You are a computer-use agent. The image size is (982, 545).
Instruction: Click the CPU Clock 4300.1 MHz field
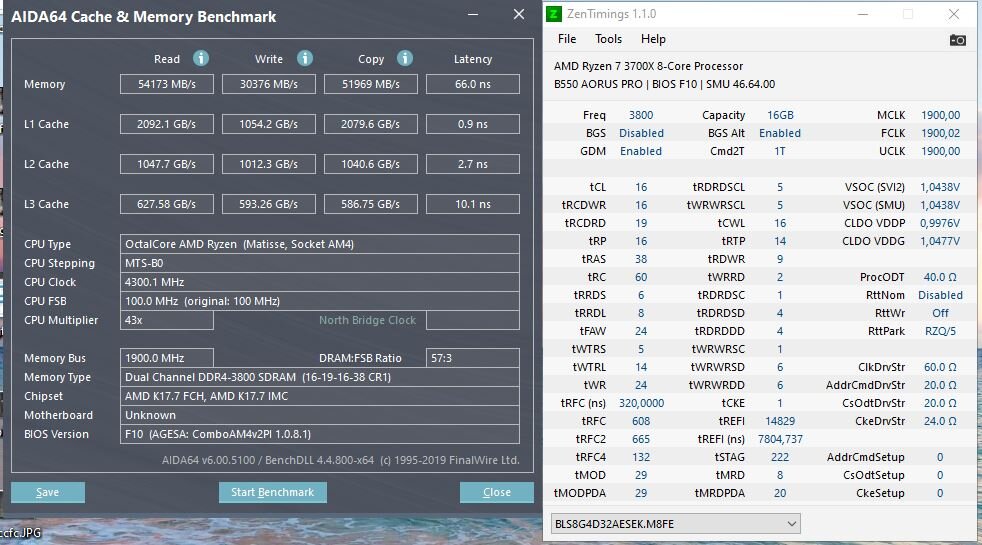coord(319,282)
